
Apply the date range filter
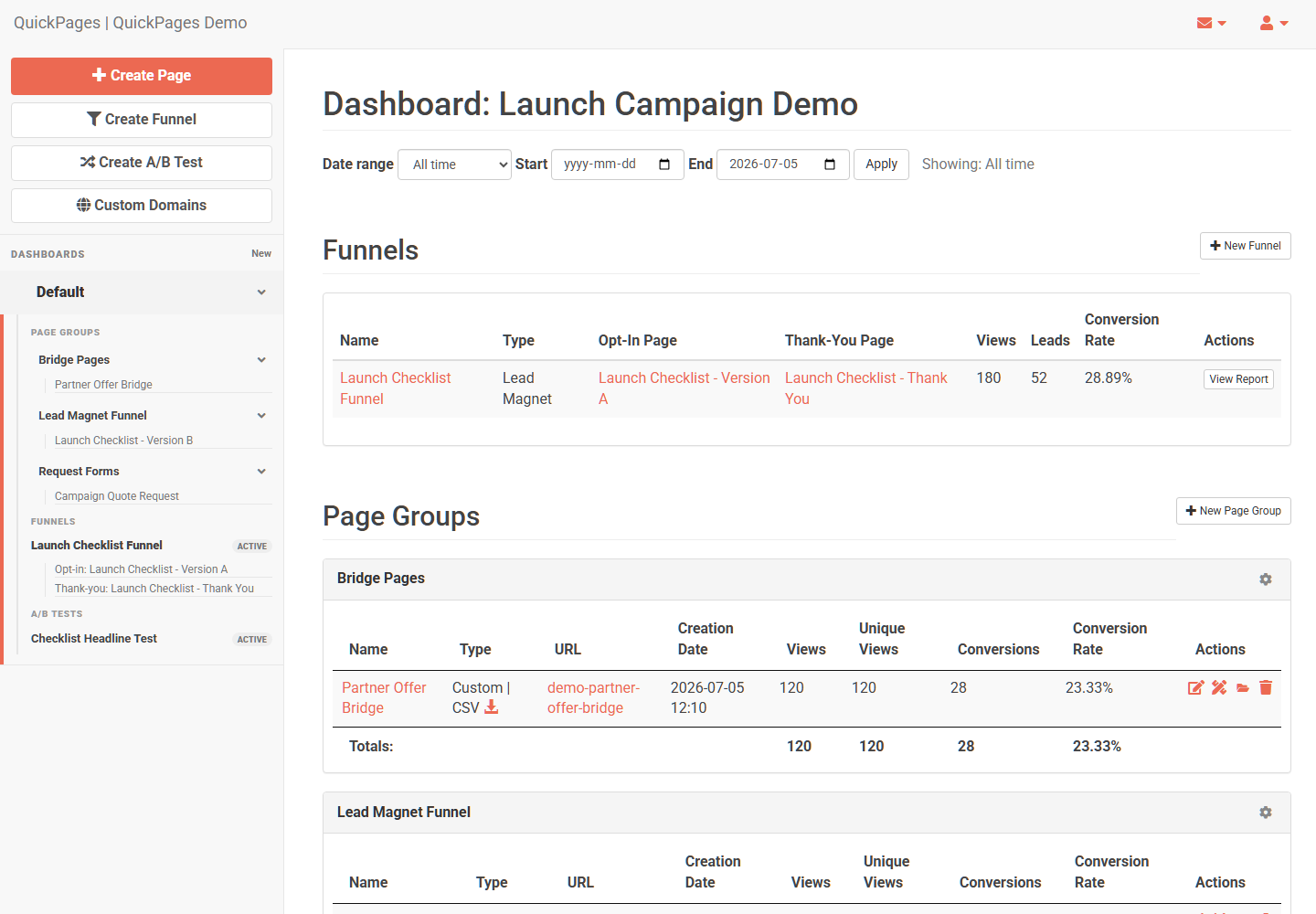pyautogui.click(x=881, y=165)
